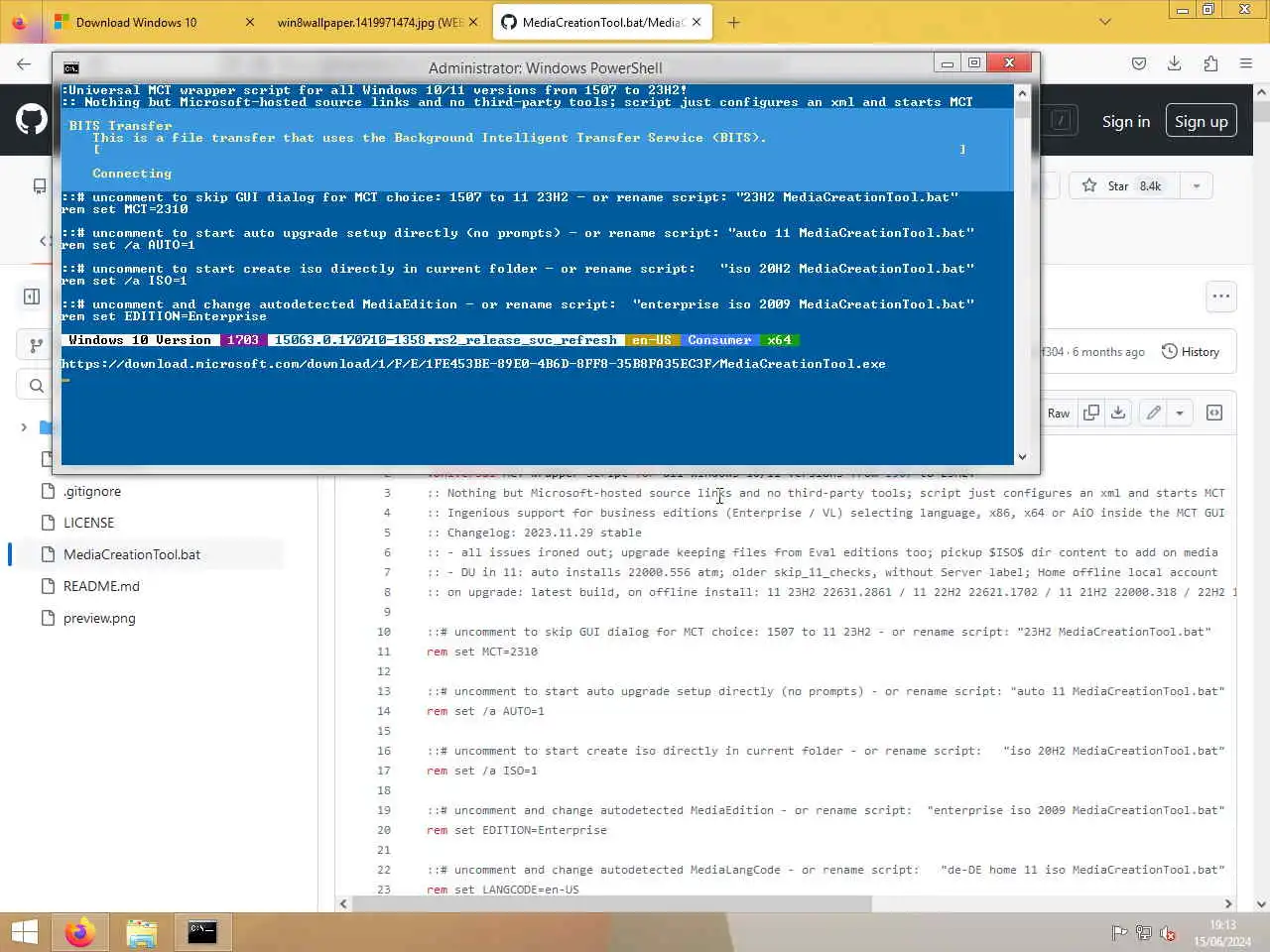Viewport: 1270px width, 952px height.
Task: Close the Download Windows 10 tab
Action: point(250,22)
